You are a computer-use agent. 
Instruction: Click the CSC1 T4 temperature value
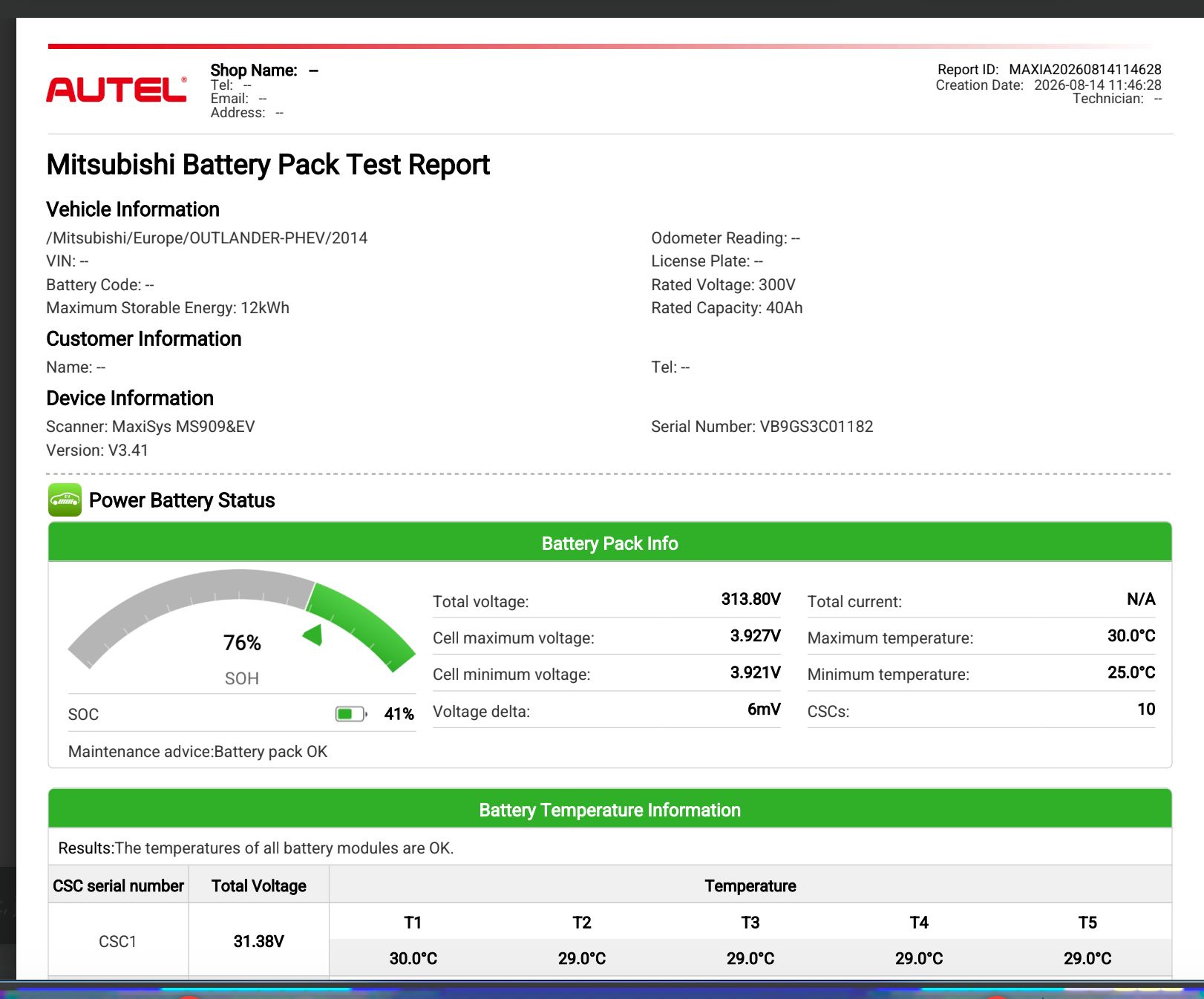[x=919, y=958]
